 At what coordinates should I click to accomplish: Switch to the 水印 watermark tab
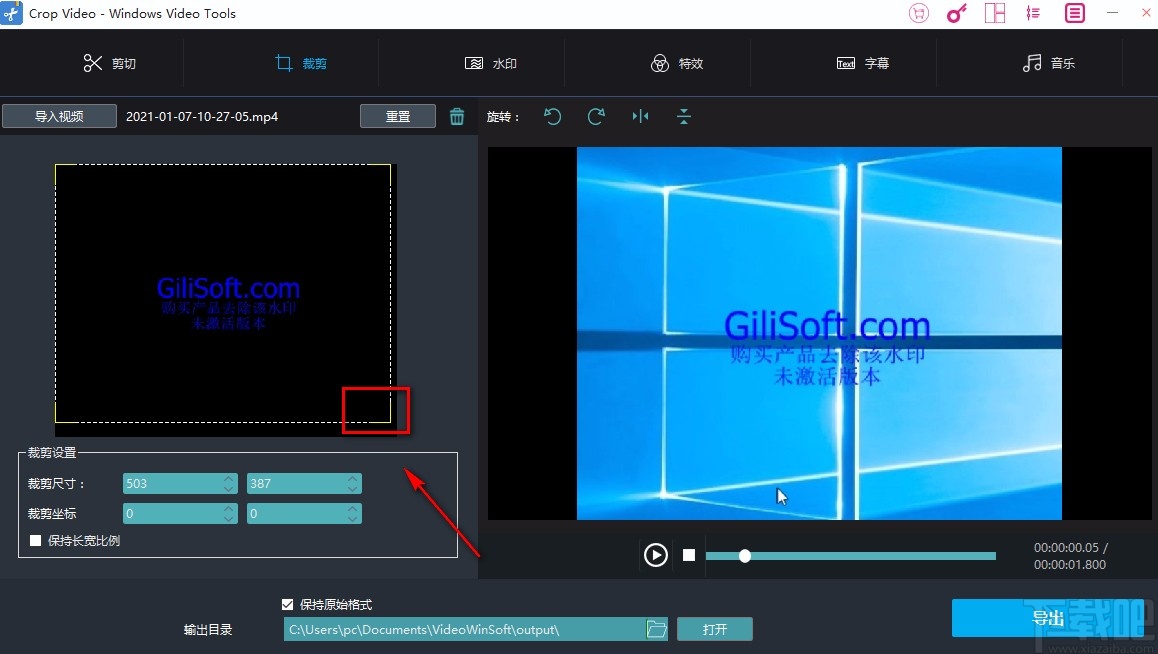[x=489, y=63]
